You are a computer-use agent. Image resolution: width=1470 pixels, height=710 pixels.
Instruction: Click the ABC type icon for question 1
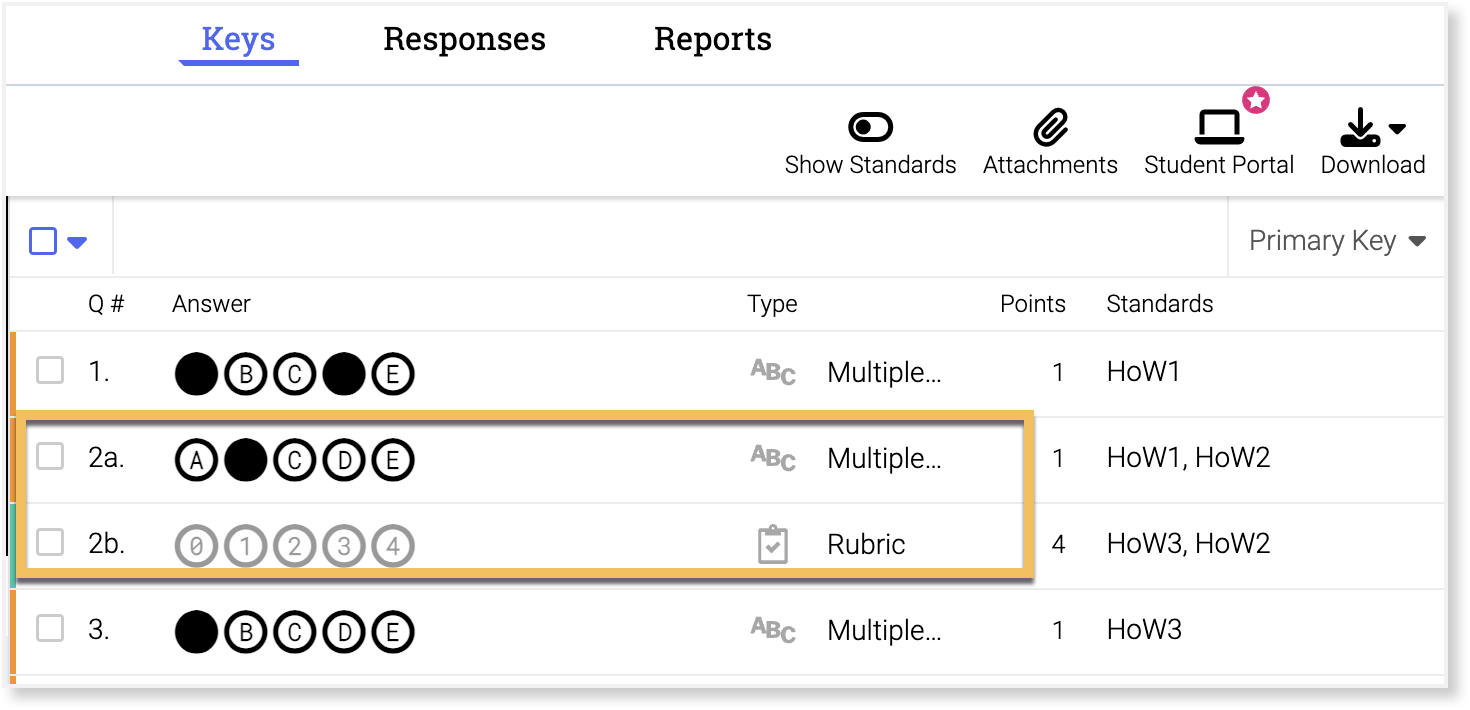(x=773, y=373)
